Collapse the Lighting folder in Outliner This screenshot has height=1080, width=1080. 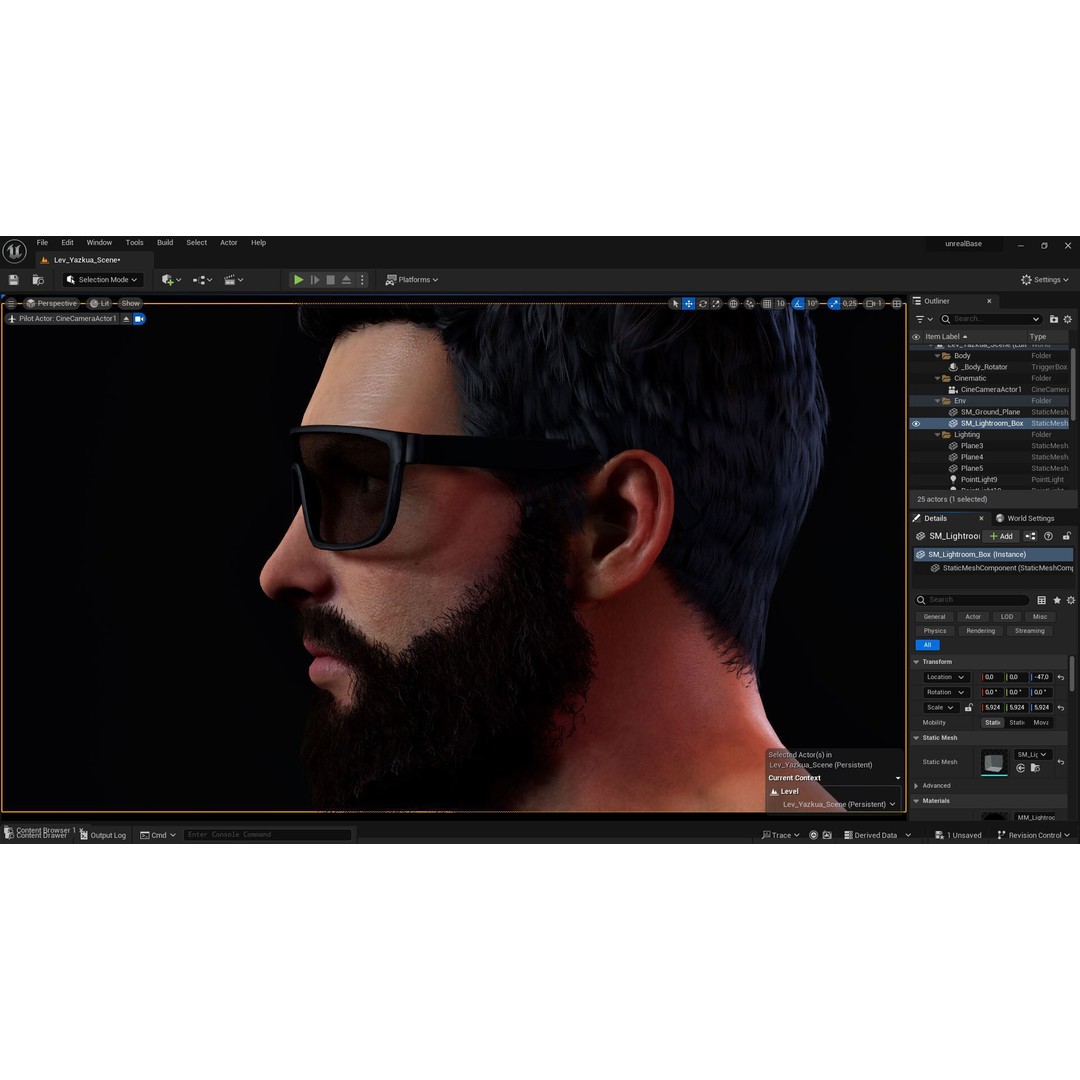click(937, 435)
